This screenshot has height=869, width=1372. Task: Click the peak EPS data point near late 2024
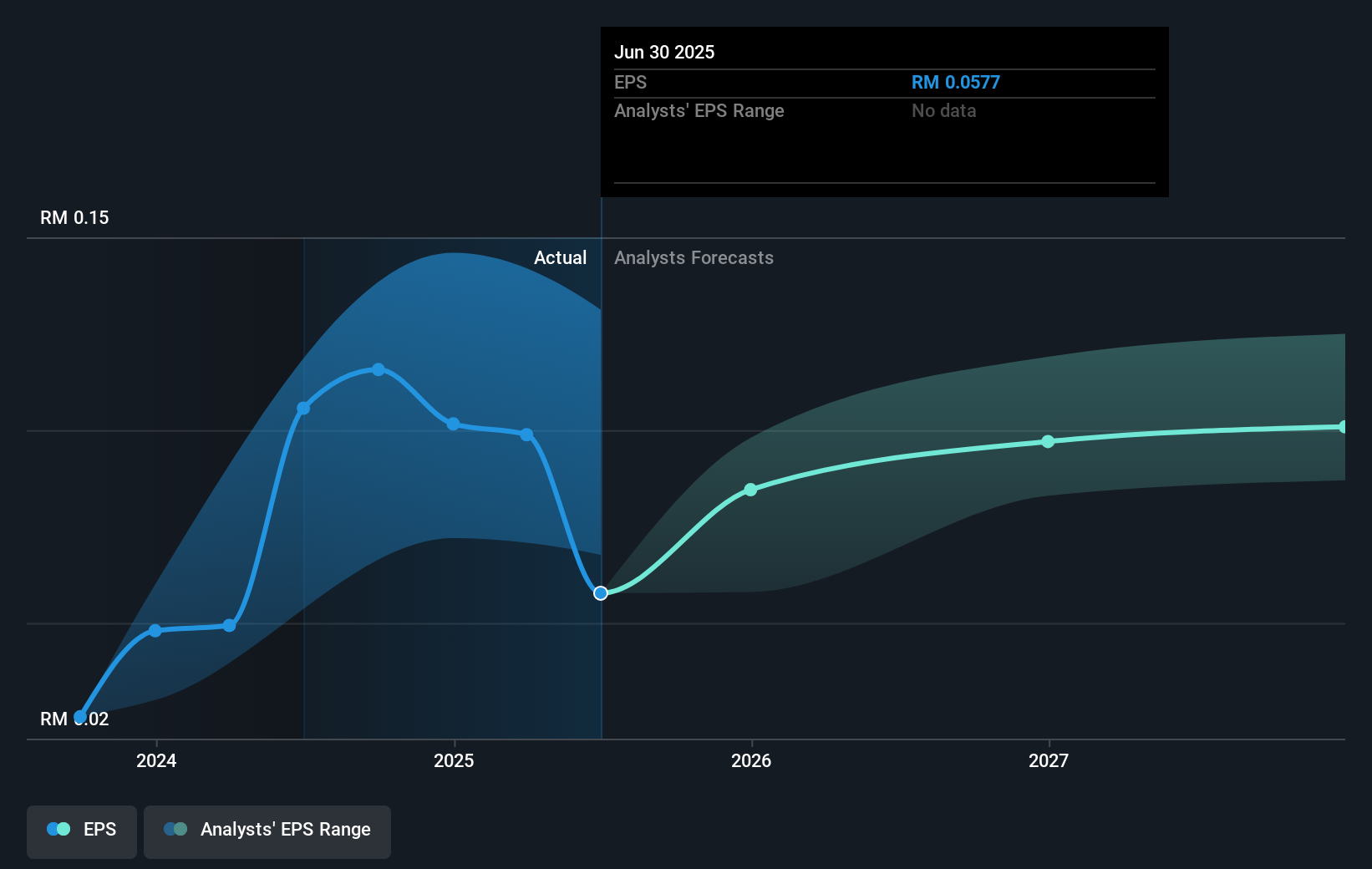click(379, 369)
